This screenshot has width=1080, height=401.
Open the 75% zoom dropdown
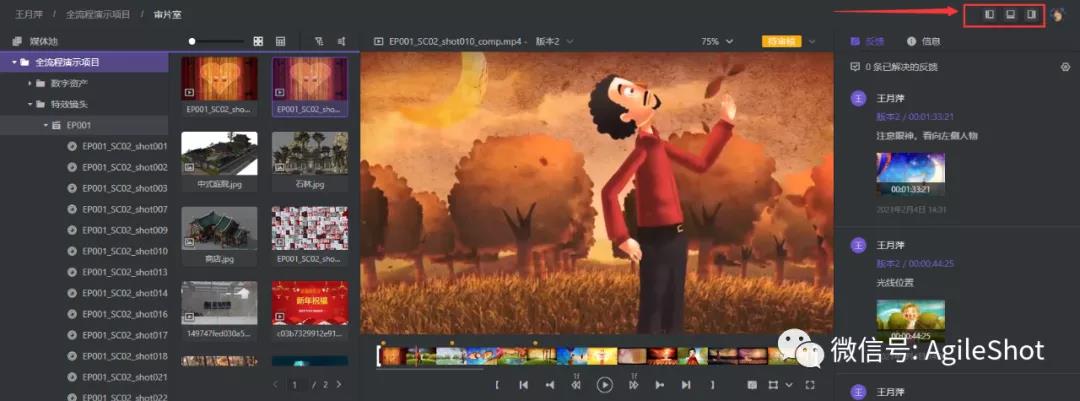pyautogui.click(x=717, y=41)
